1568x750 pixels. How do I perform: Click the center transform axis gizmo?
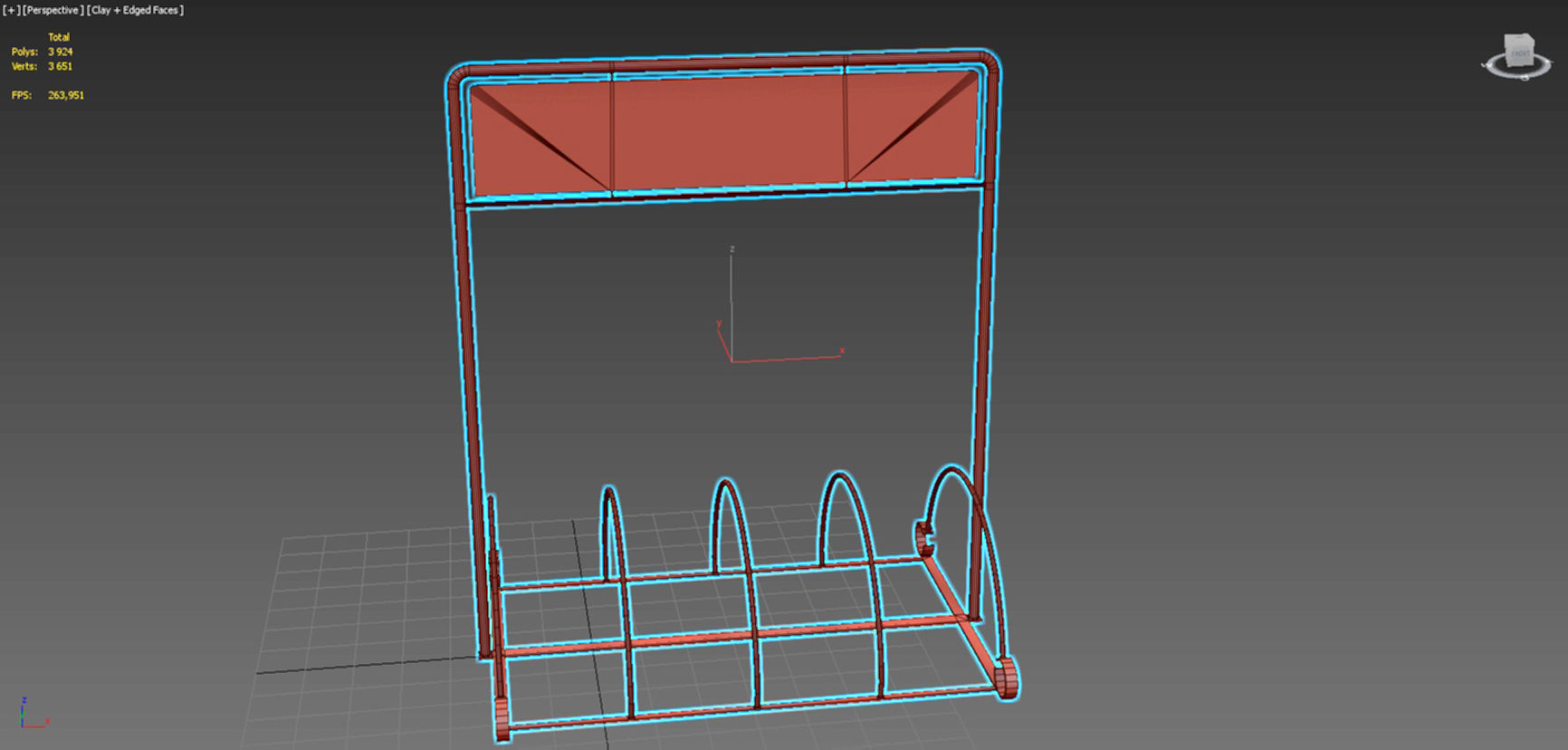[779, 306]
